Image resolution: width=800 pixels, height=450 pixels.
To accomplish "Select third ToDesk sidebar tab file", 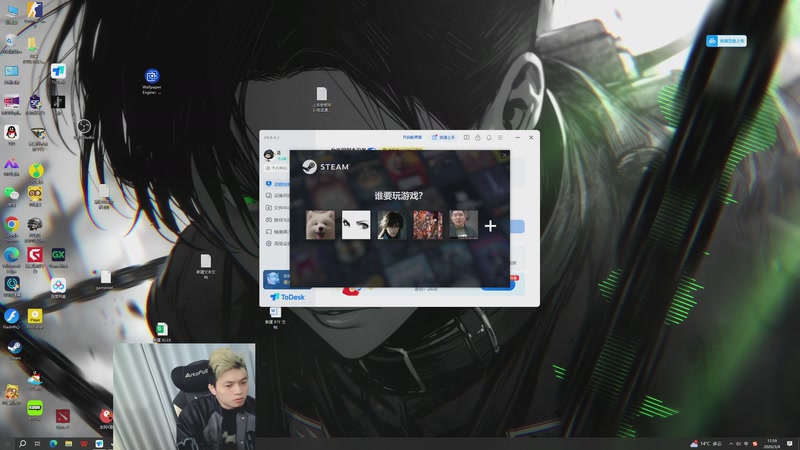I will (x=276, y=208).
